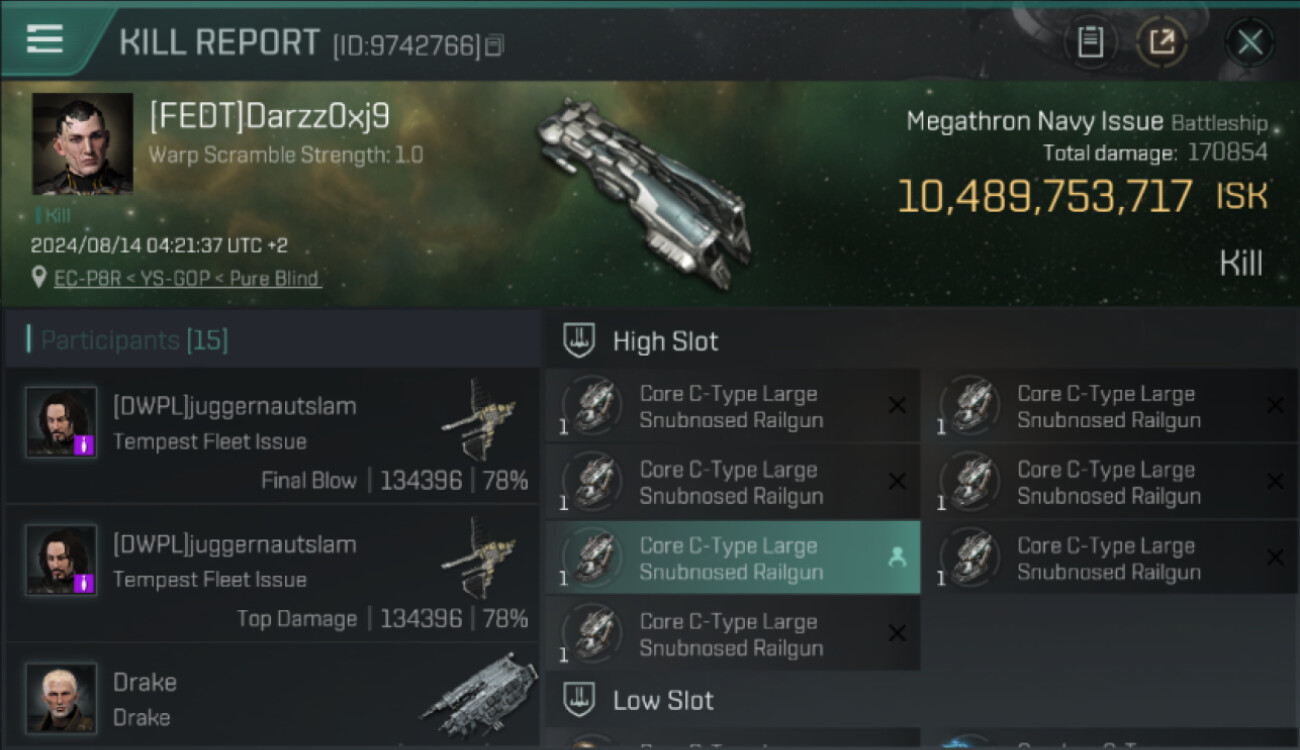Toggle the X on top right railgun

tap(1274, 405)
